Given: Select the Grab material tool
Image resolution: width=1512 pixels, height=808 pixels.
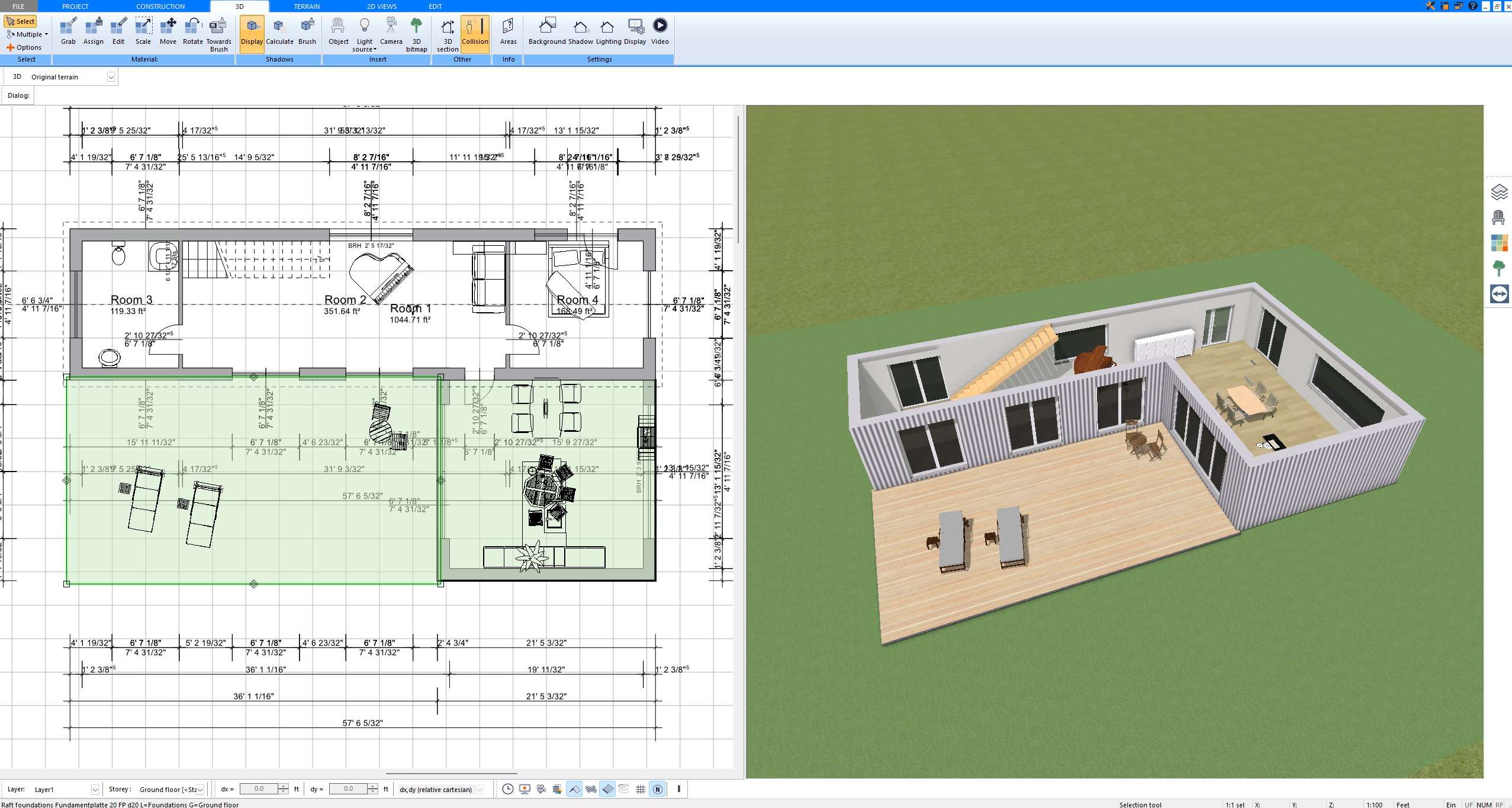Looking at the screenshot, I should point(68,32).
